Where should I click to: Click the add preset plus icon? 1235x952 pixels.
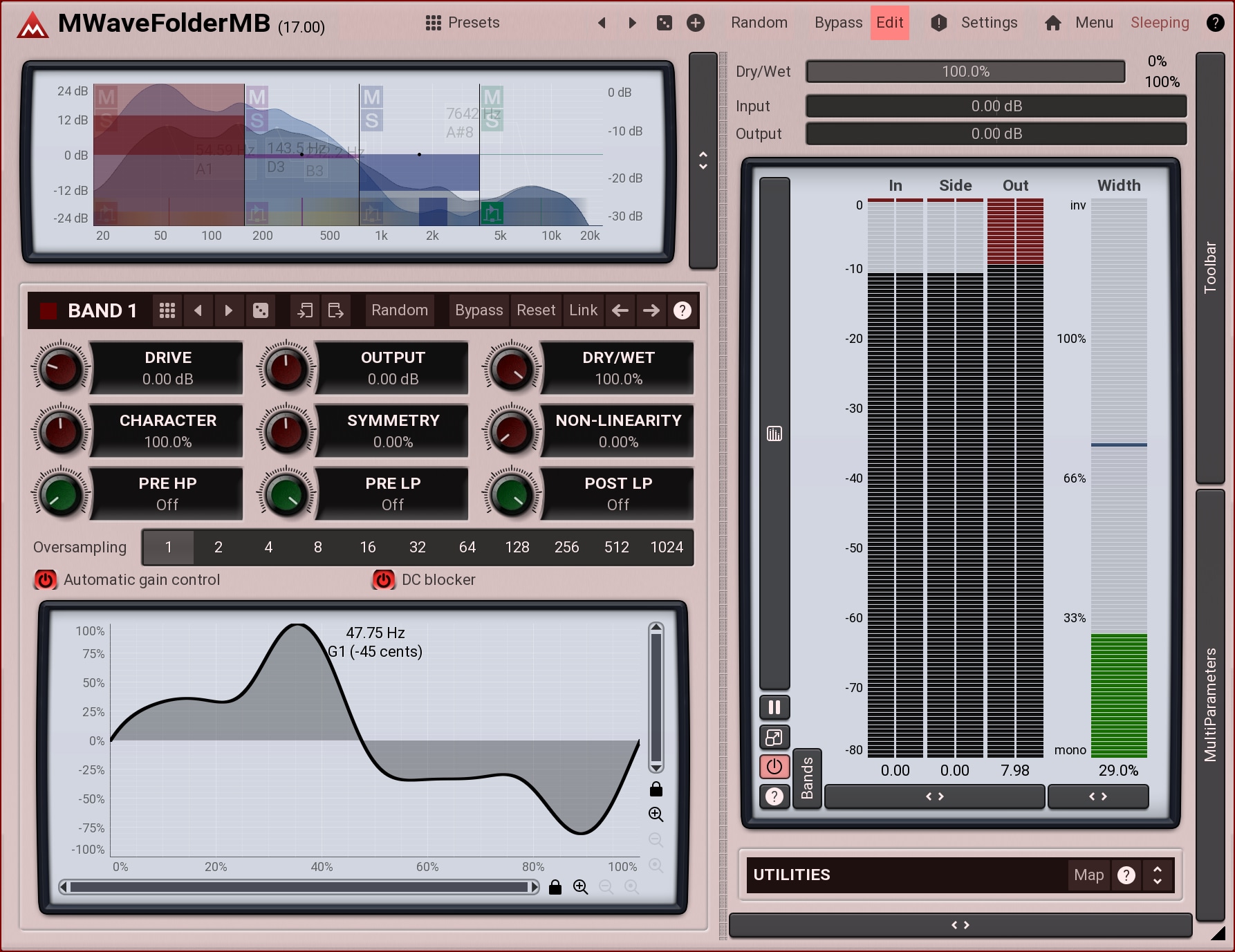click(x=696, y=23)
